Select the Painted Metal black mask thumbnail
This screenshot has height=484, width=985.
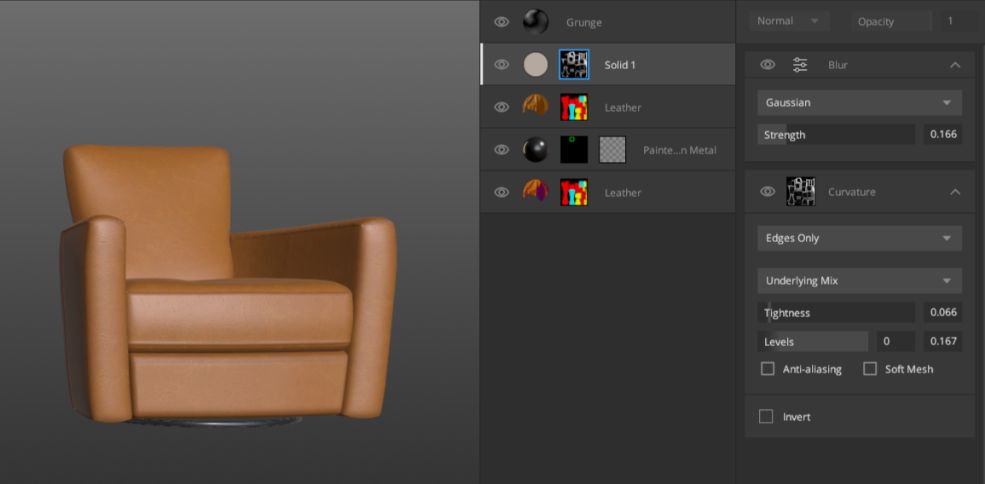coord(574,150)
